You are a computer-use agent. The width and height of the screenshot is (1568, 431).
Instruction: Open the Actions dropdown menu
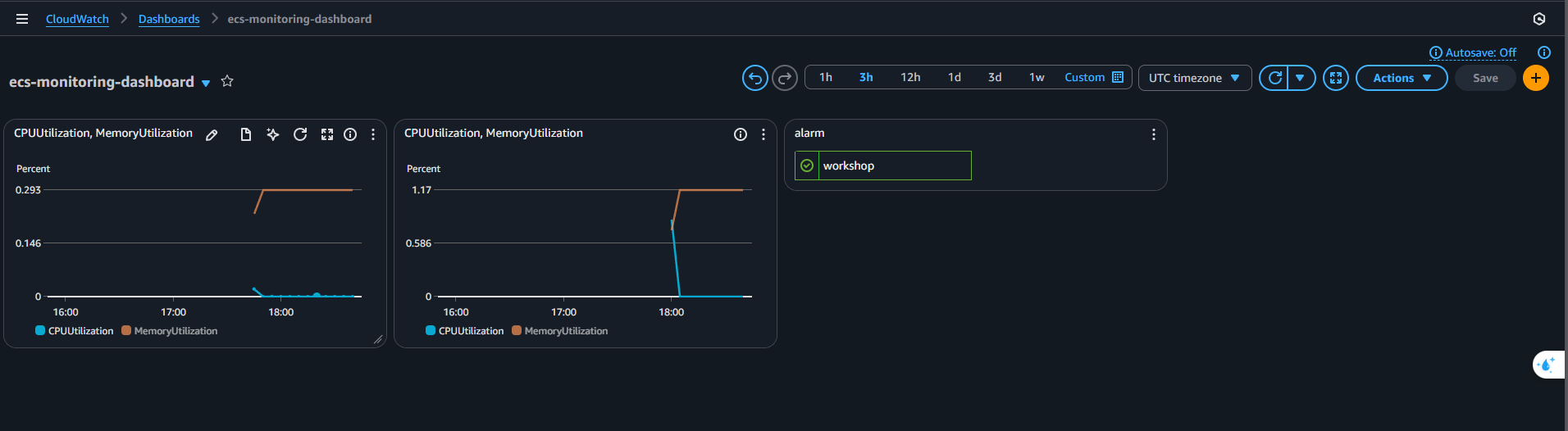[1402, 78]
